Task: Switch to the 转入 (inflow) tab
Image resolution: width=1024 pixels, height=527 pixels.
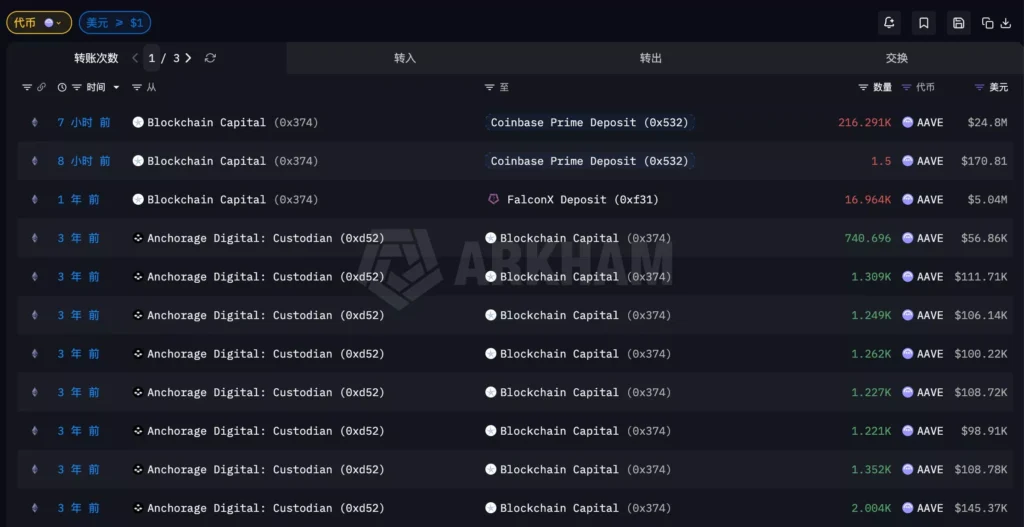Action: (x=405, y=58)
